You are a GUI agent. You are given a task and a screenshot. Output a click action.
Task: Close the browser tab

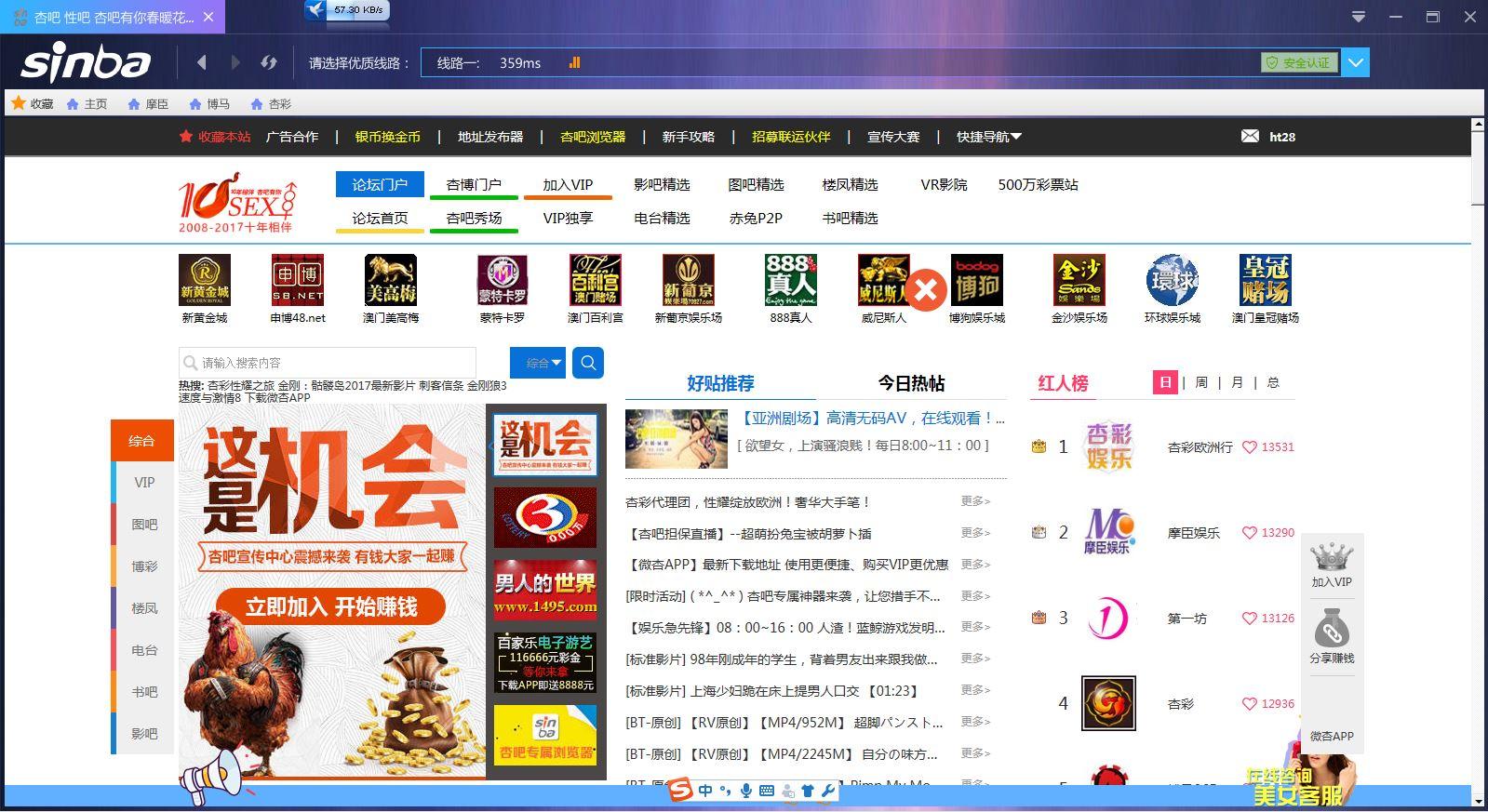pos(208,17)
